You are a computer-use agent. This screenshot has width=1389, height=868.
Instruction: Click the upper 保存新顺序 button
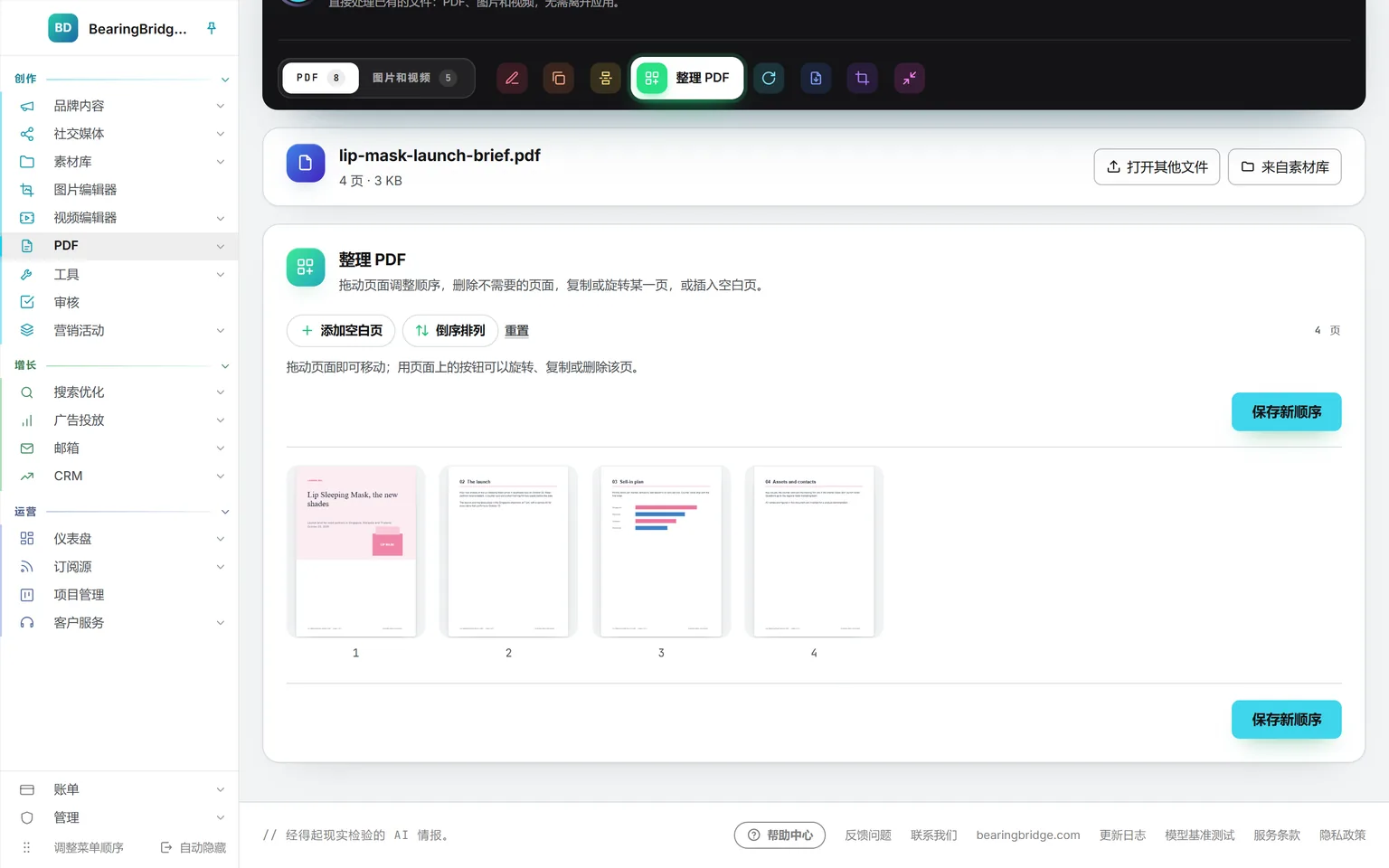[1286, 412]
